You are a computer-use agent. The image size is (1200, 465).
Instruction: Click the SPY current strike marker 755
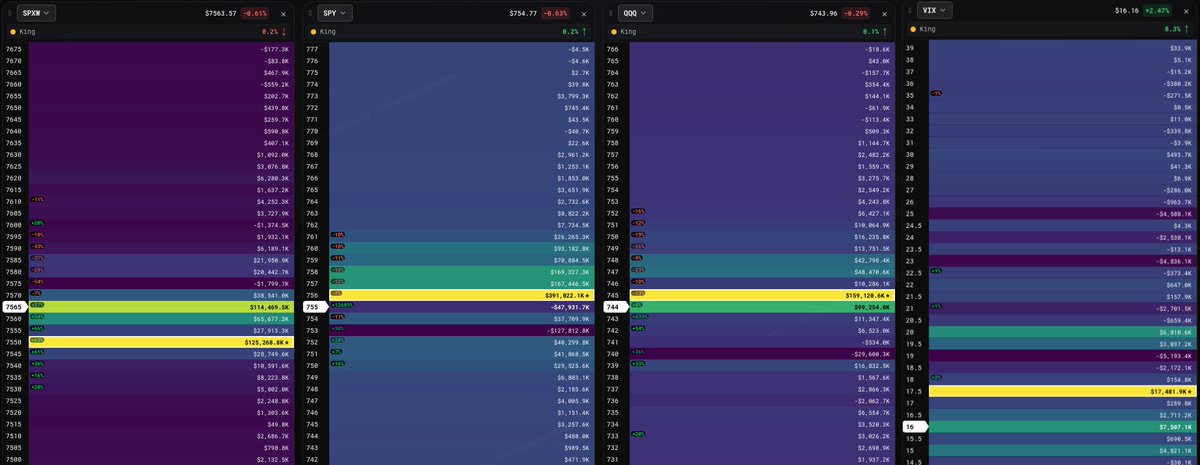pos(314,307)
